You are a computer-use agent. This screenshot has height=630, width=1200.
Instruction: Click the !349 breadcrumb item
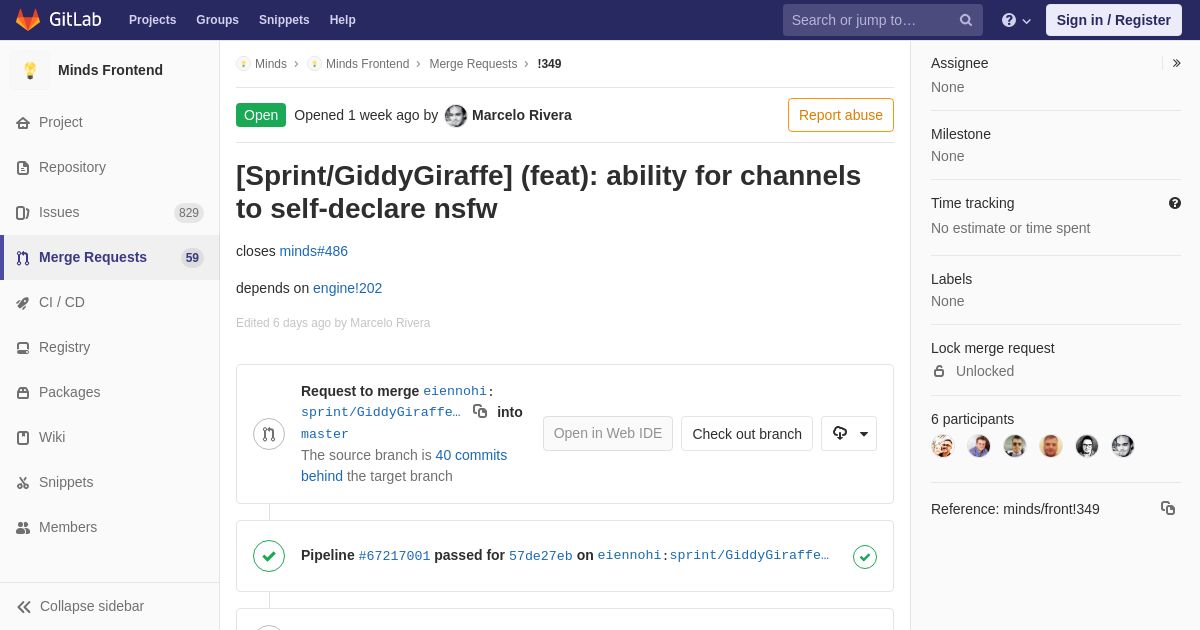(549, 64)
